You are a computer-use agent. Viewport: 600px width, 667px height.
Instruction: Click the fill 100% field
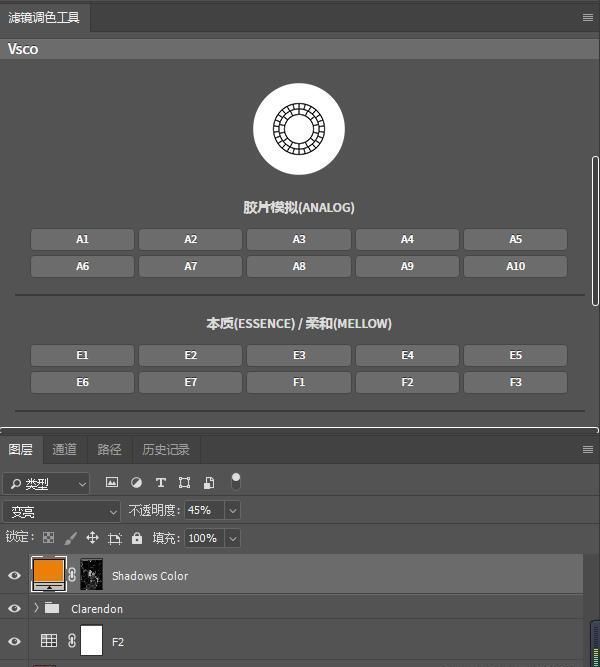point(205,538)
